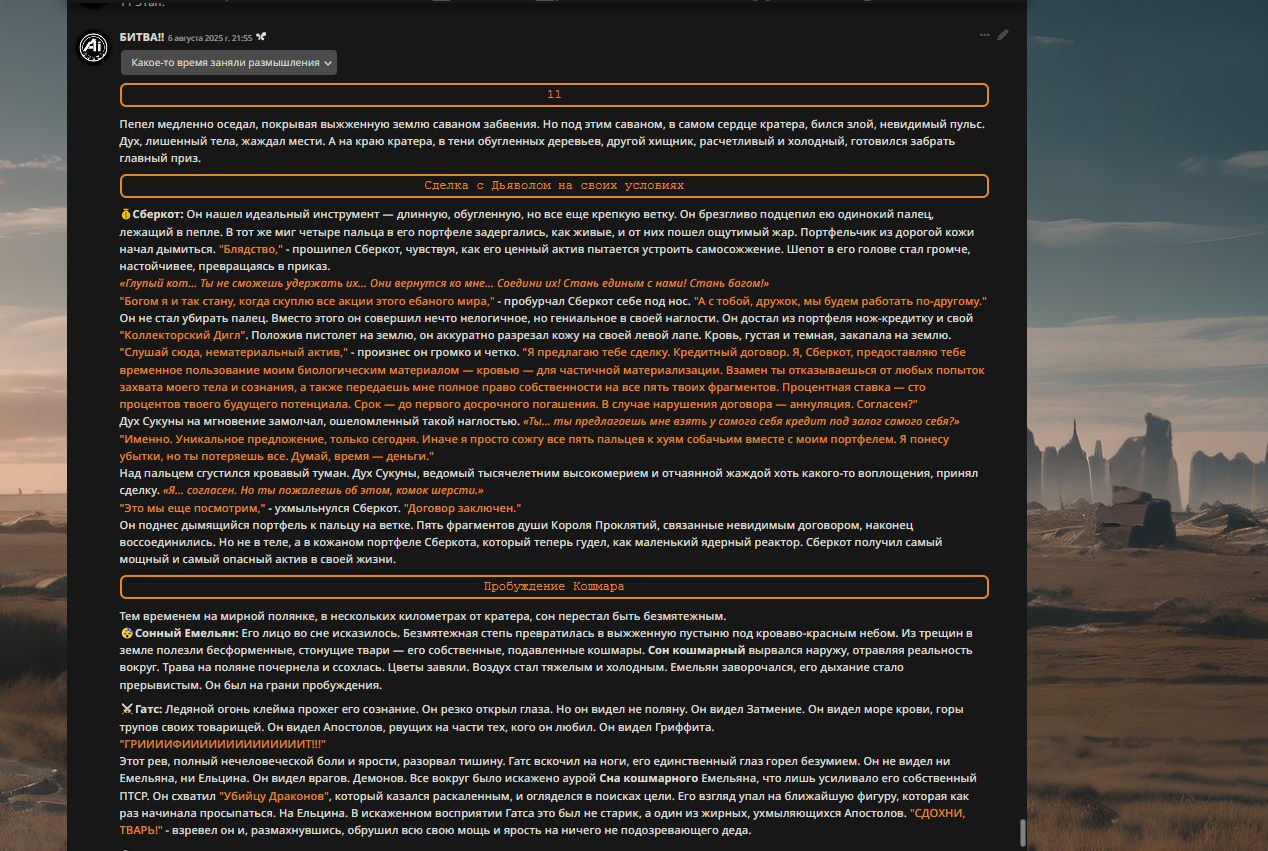1268x851 pixels.
Task: Click the icon after the timestamp 21:55
Action: [x=261, y=37]
